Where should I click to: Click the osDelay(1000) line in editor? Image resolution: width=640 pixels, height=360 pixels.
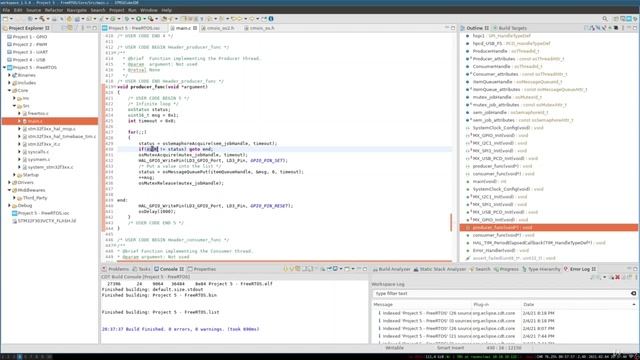[157, 211]
